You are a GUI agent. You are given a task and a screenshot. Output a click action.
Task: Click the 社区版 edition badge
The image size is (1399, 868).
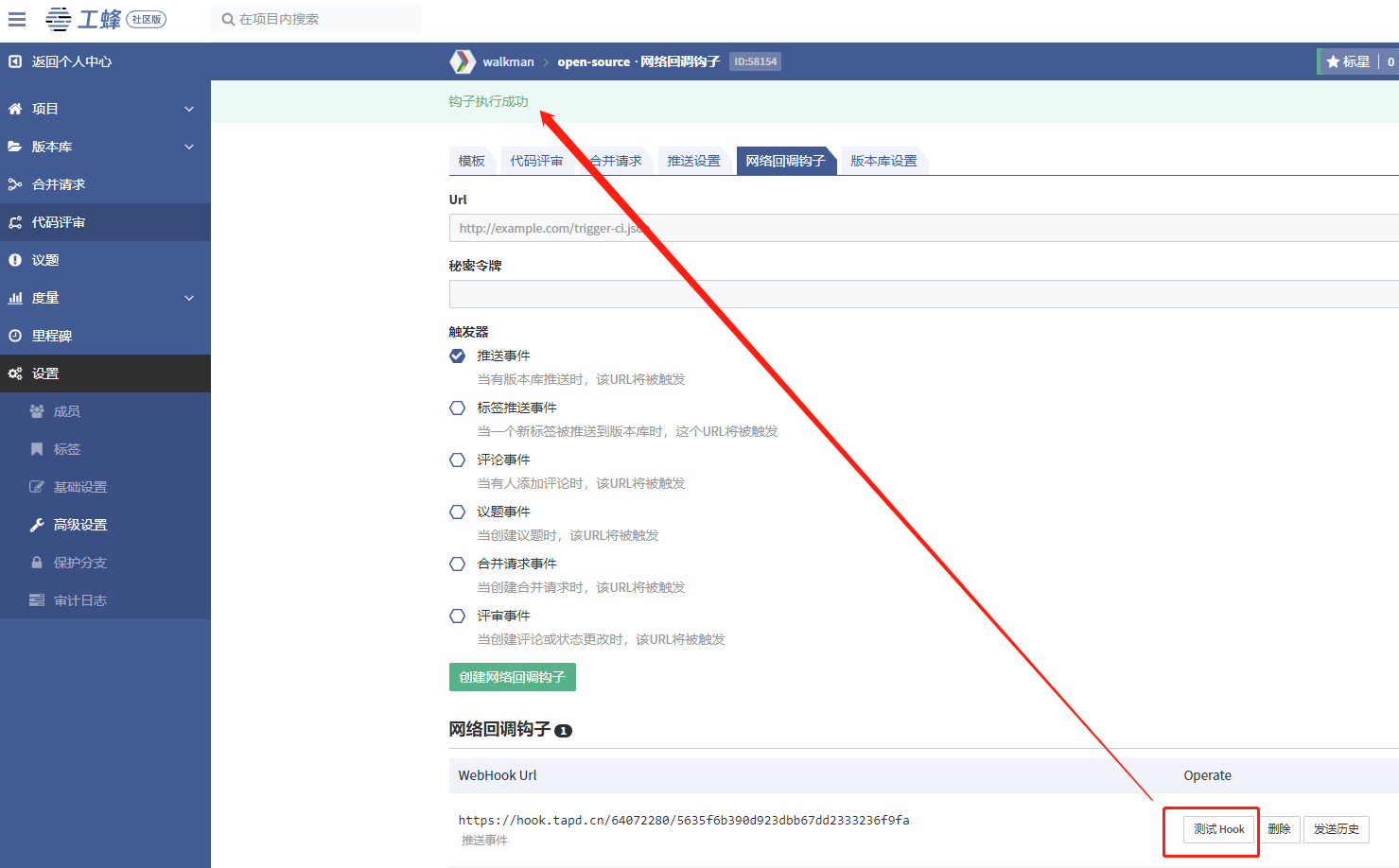[x=146, y=19]
